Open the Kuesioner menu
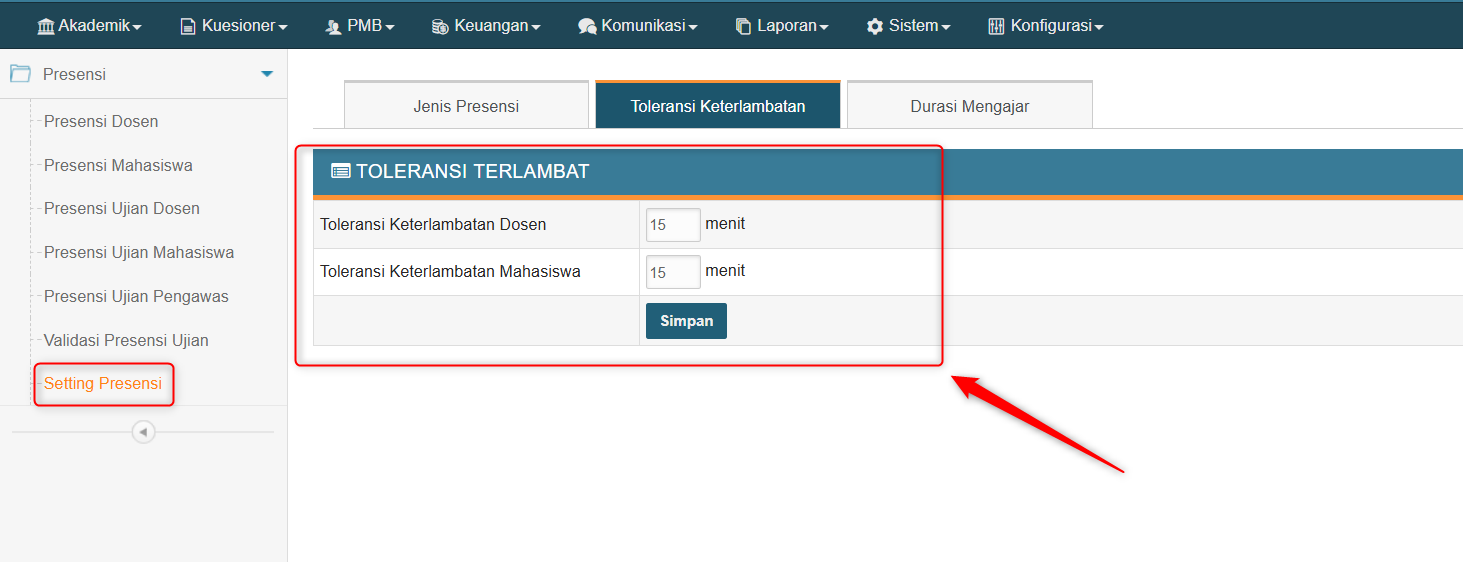The width and height of the screenshot is (1463, 562). point(234,26)
